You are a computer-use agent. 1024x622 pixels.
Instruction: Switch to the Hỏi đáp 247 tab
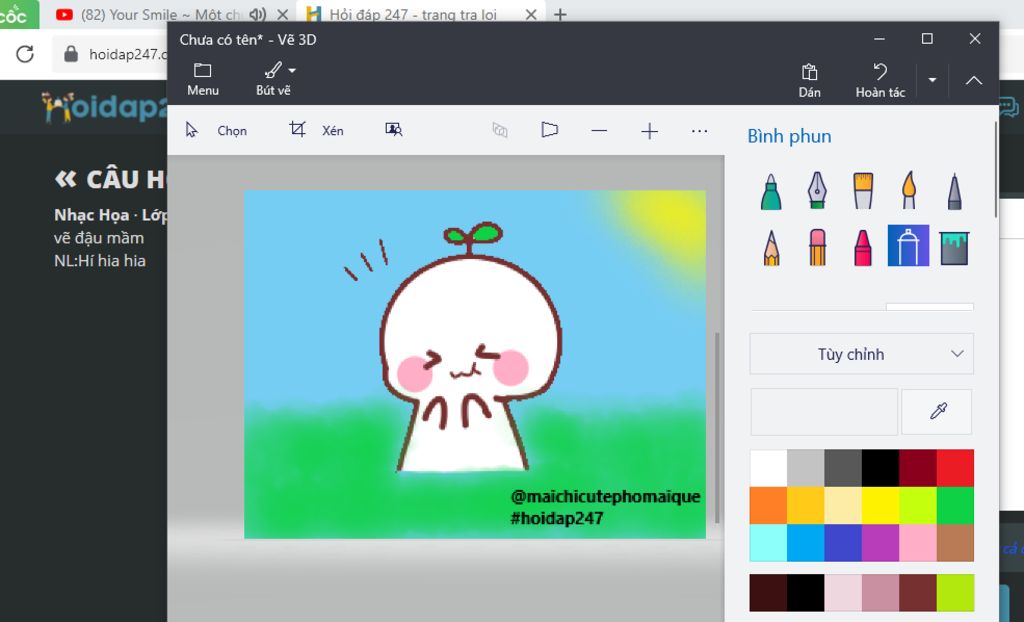click(x=412, y=14)
